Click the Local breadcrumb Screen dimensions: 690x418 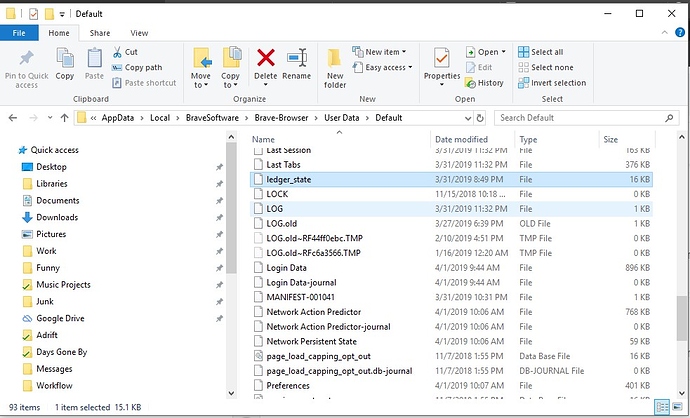(160, 118)
